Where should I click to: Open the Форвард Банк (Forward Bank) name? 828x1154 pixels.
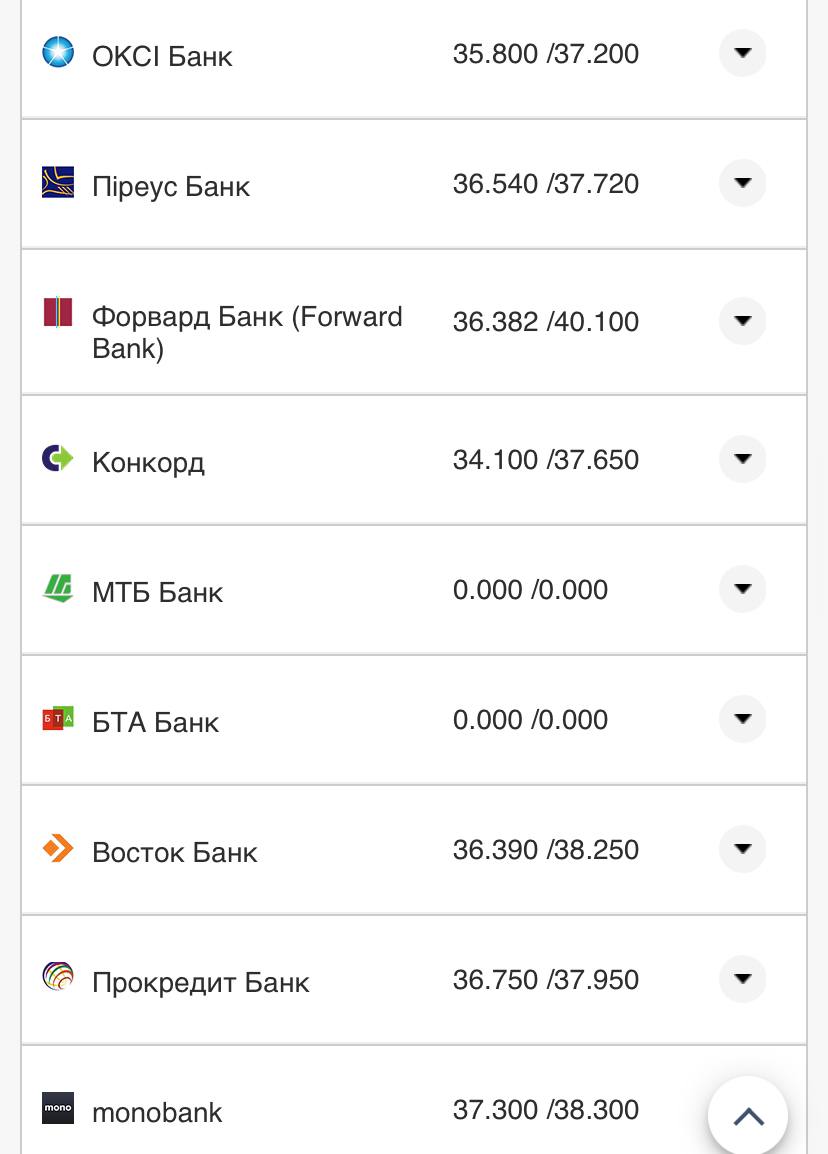pyautogui.click(x=247, y=332)
